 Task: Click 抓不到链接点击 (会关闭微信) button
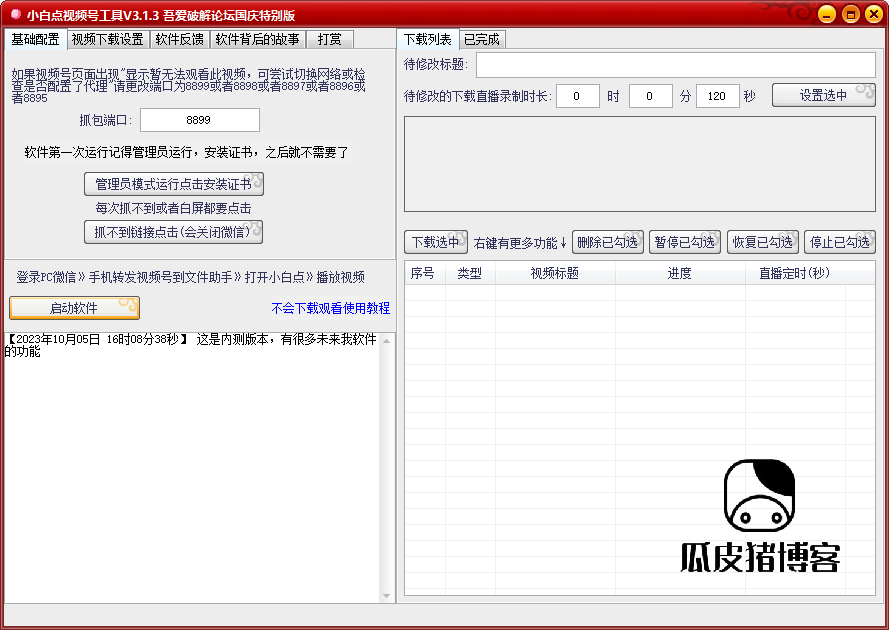pyautogui.click(x=173, y=232)
